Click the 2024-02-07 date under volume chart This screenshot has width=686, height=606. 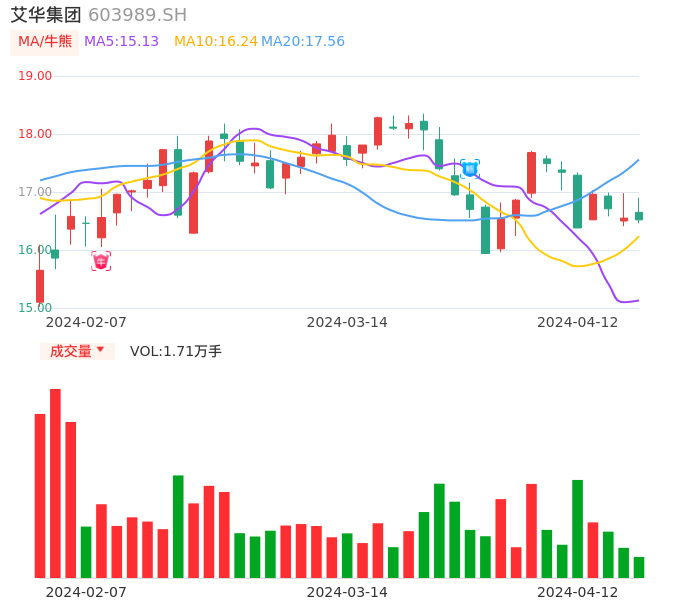86,592
